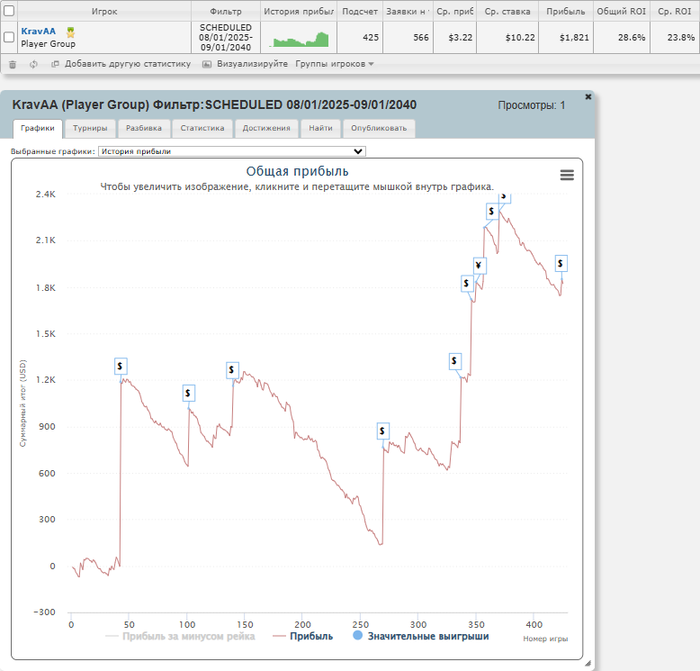
Task: Toggle Значительные выигрыши legend label
Action: point(428,636)
